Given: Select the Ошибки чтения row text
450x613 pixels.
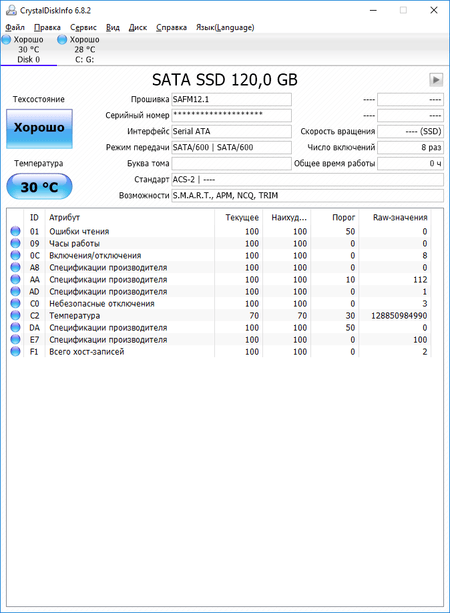Looking at the screenshot, I should coord(79,231).
